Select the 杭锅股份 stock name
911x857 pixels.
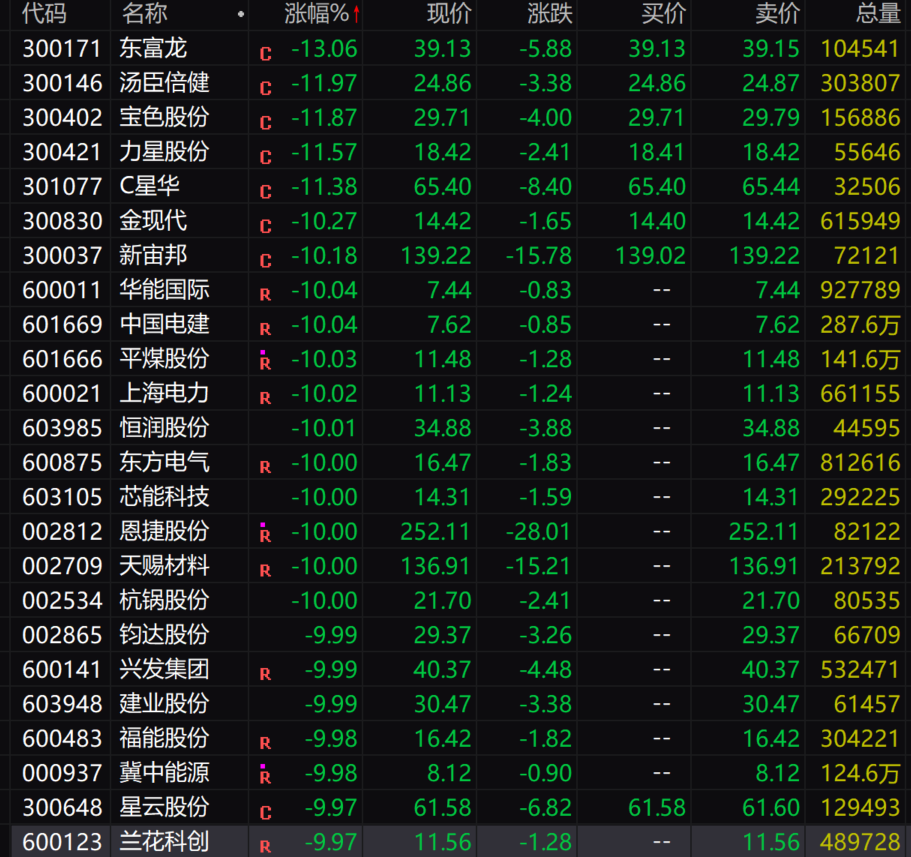coord(164,600)
